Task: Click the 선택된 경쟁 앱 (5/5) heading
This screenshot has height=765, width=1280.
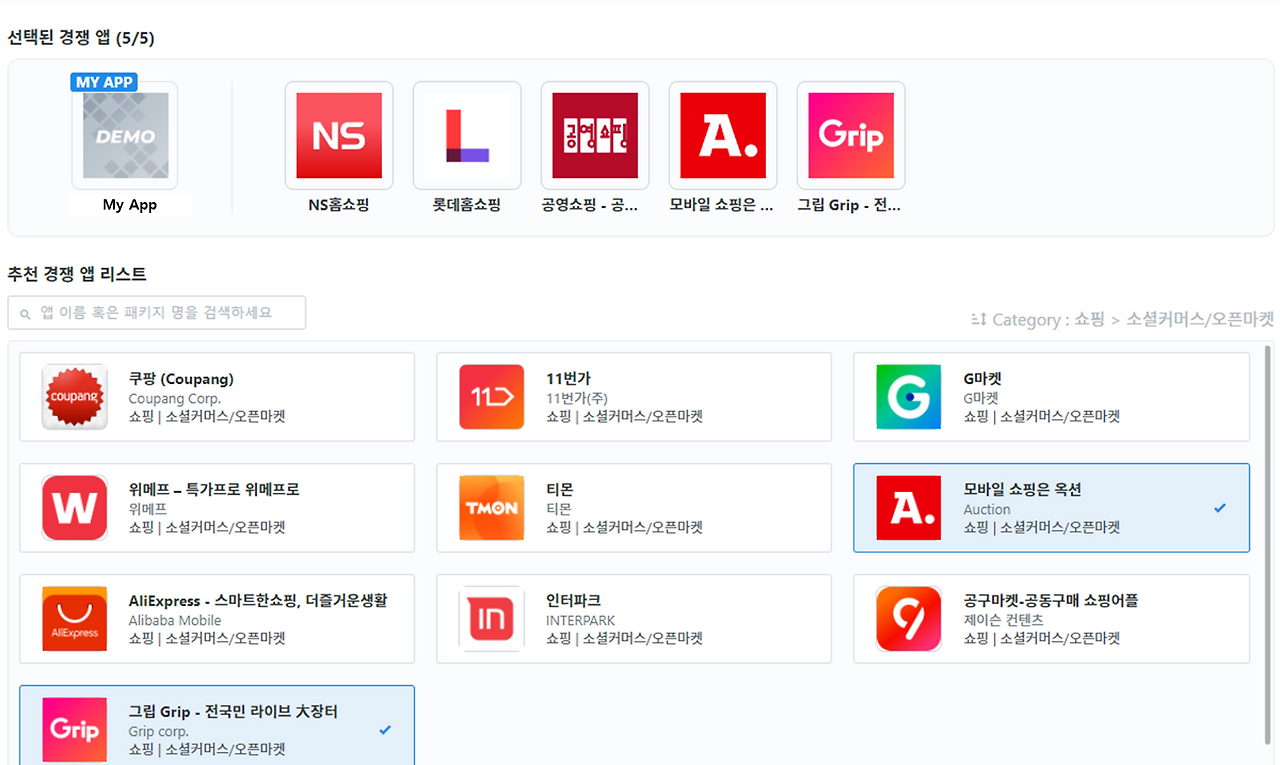Action: [81, 38]
